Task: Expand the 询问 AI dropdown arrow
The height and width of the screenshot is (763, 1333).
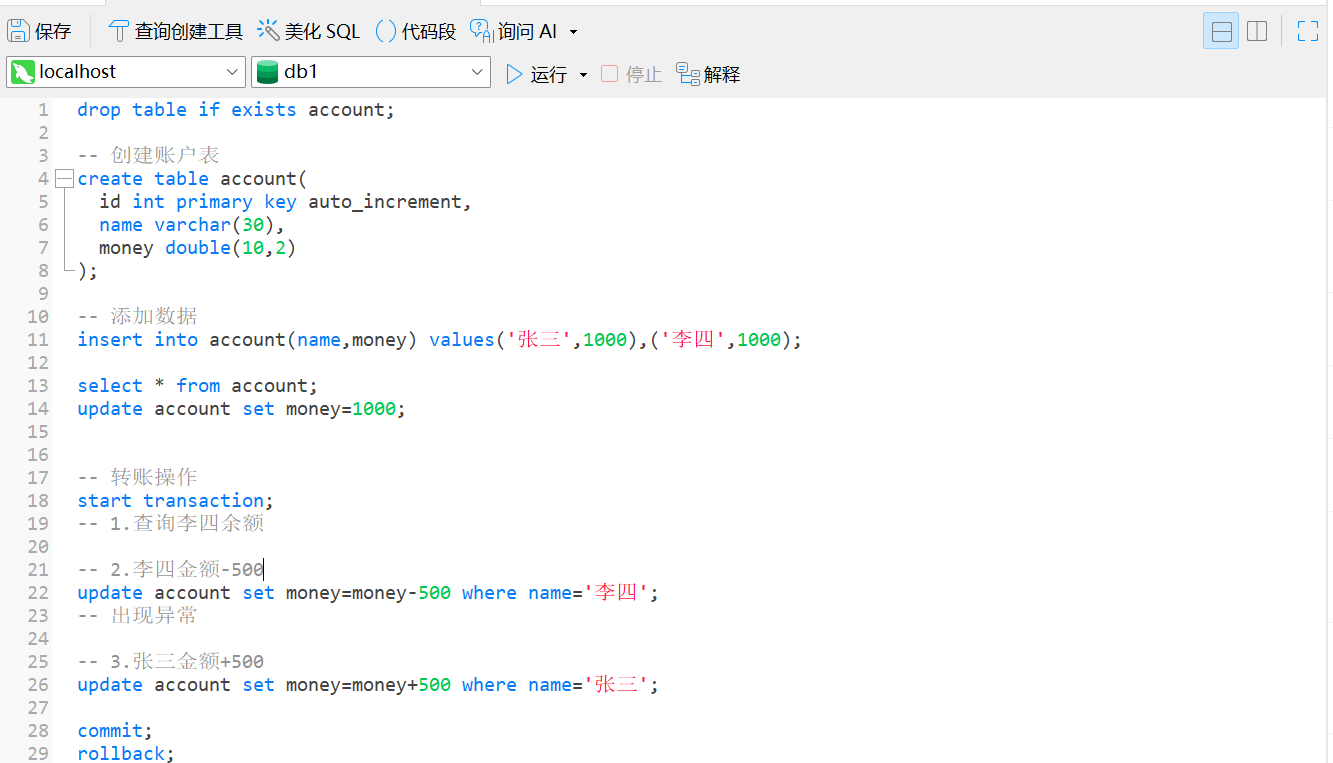Action: pos(574,32)
